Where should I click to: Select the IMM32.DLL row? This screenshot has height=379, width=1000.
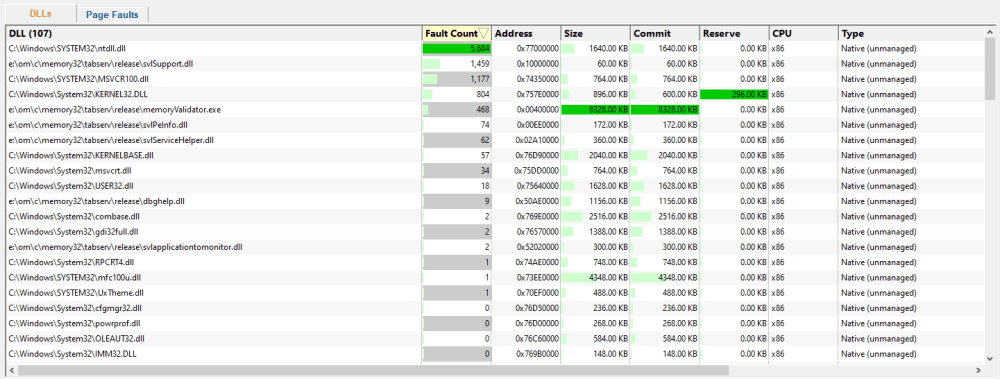pos(496,354)
